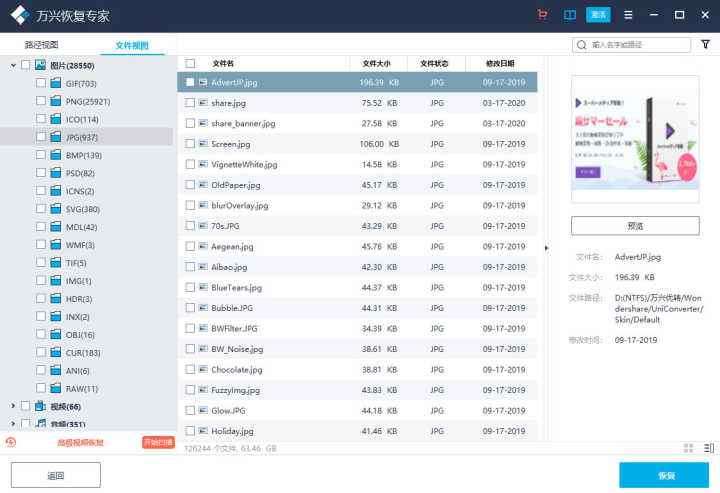Image resolution: width=720 pixels, height=493 pixels.
Task: Click the blue Recover button
Action: pyautogui.click(x=664, y=476)
